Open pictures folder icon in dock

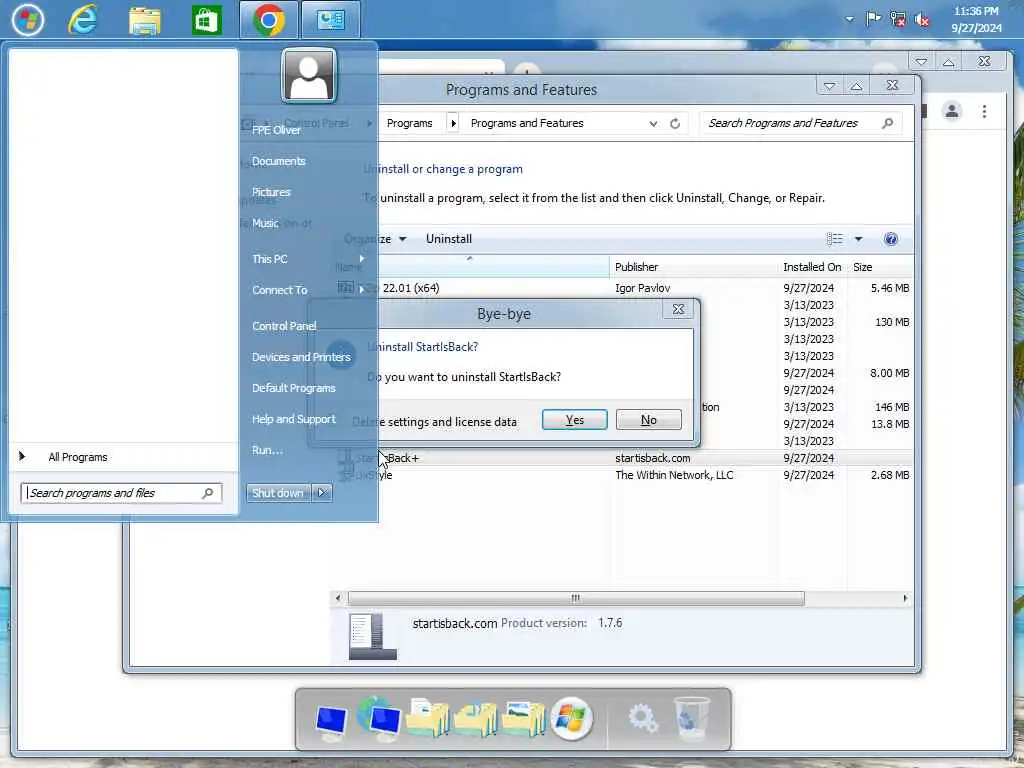523,719
